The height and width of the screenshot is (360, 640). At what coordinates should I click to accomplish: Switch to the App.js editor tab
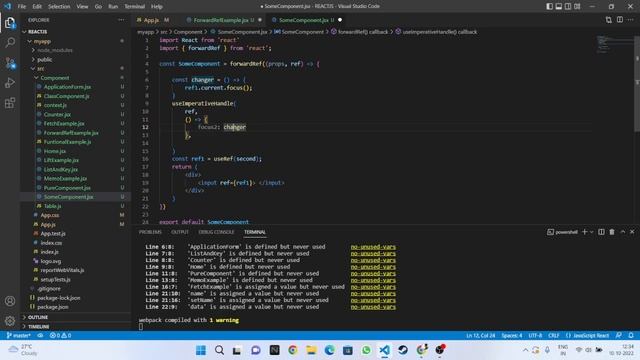coord(152,20)
